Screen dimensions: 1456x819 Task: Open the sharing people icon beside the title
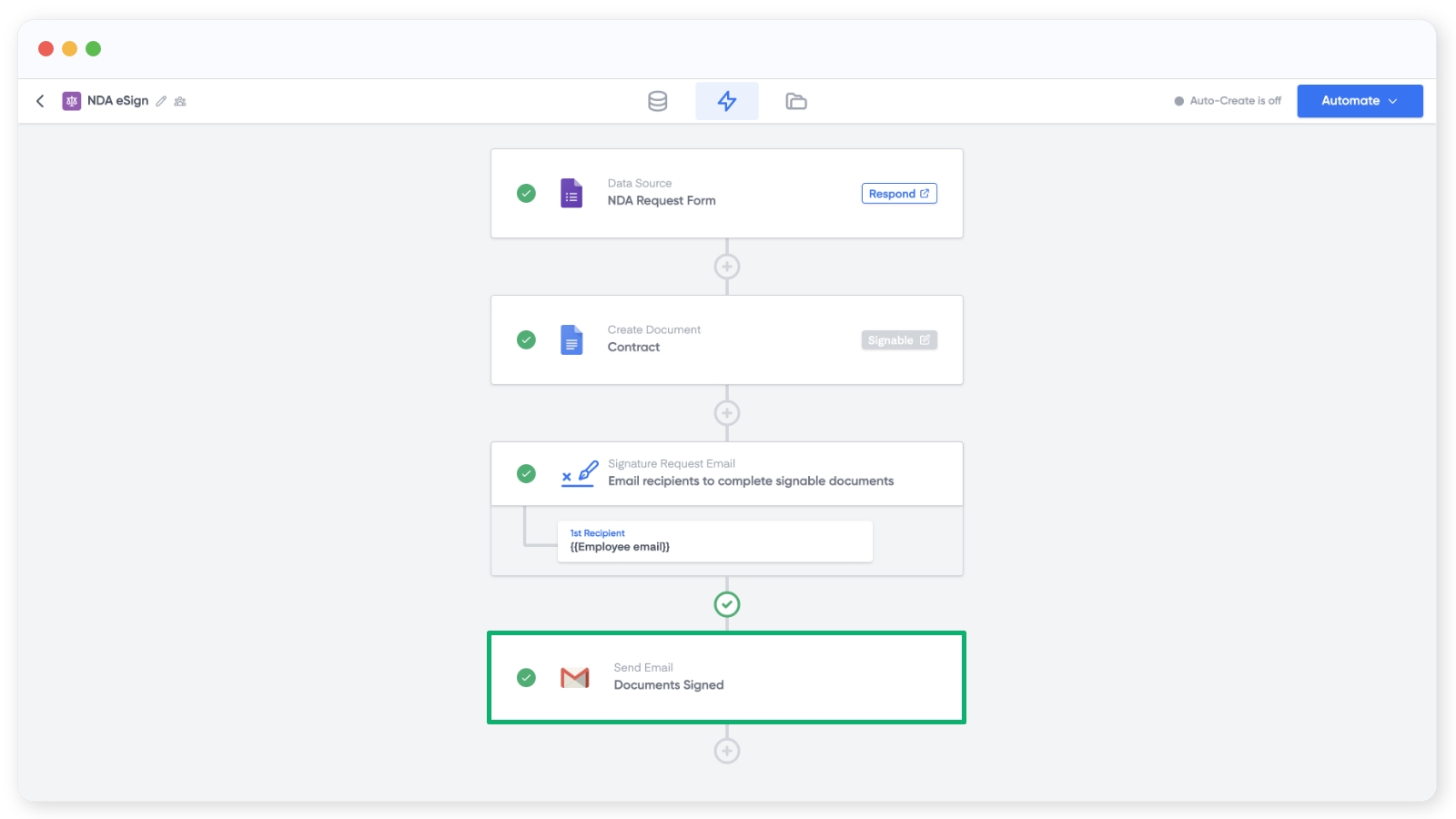coord(180,101)
